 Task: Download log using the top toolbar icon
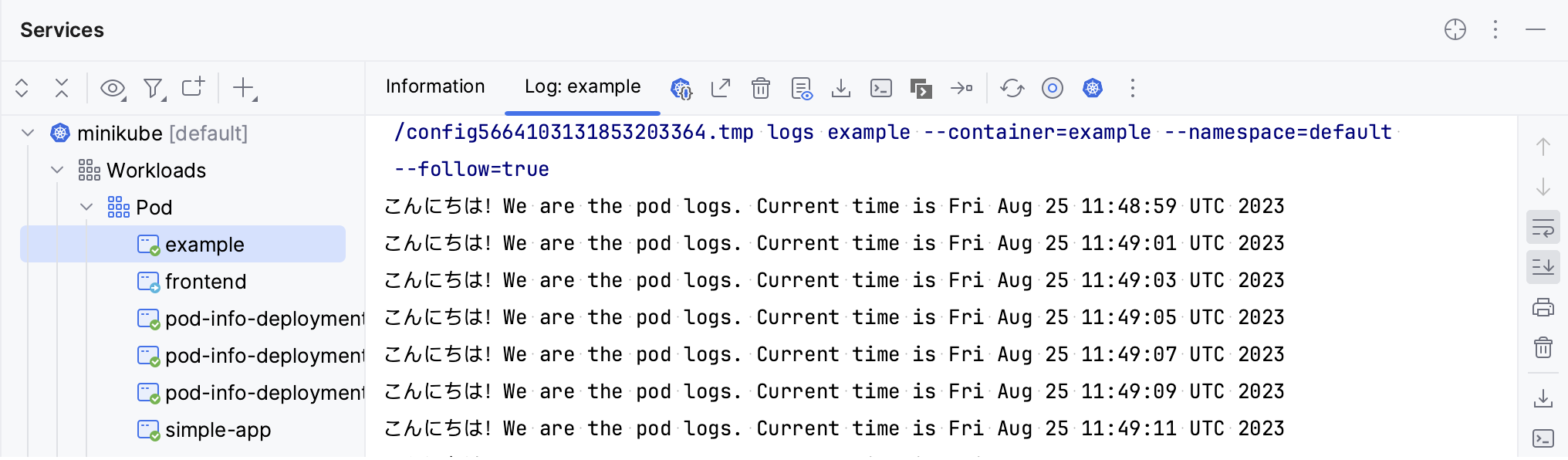click(x=841, y=88)
